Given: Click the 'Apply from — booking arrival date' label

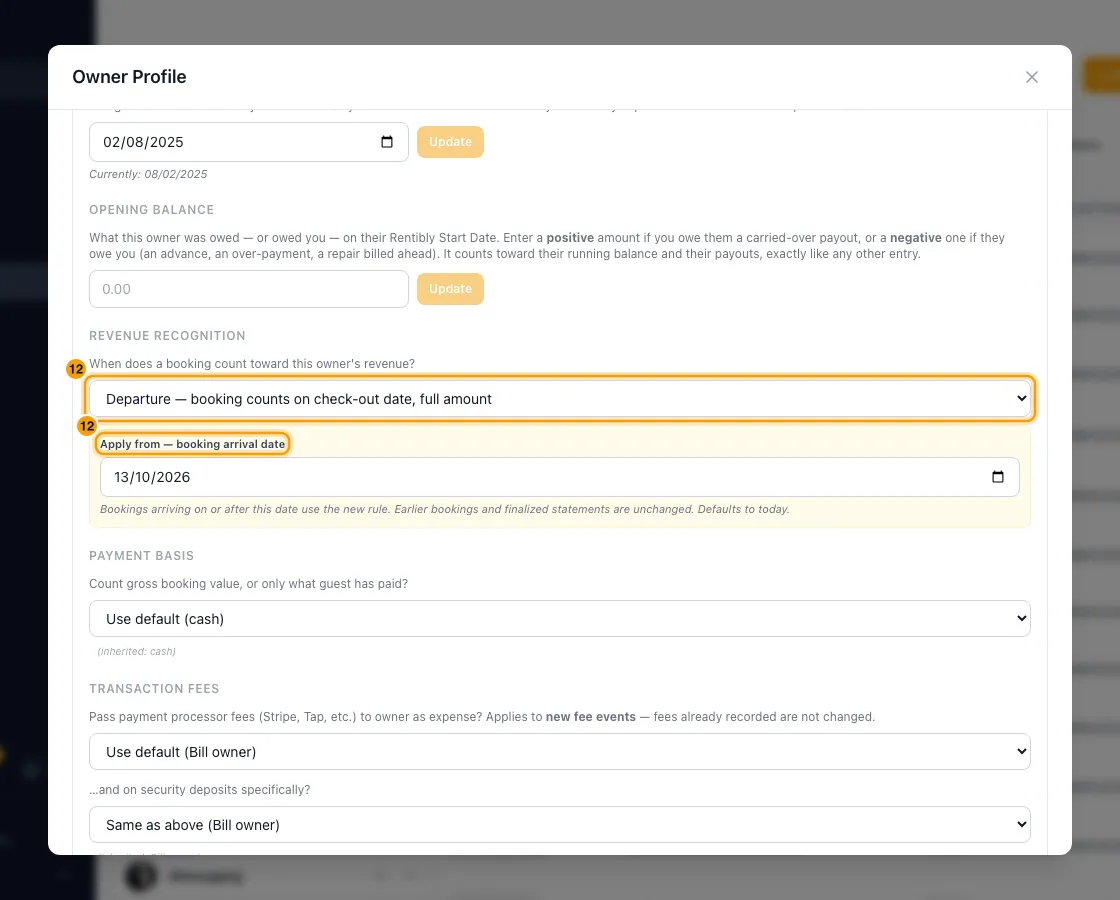Looking at the screenshot, I should click(x=193, y=444).
